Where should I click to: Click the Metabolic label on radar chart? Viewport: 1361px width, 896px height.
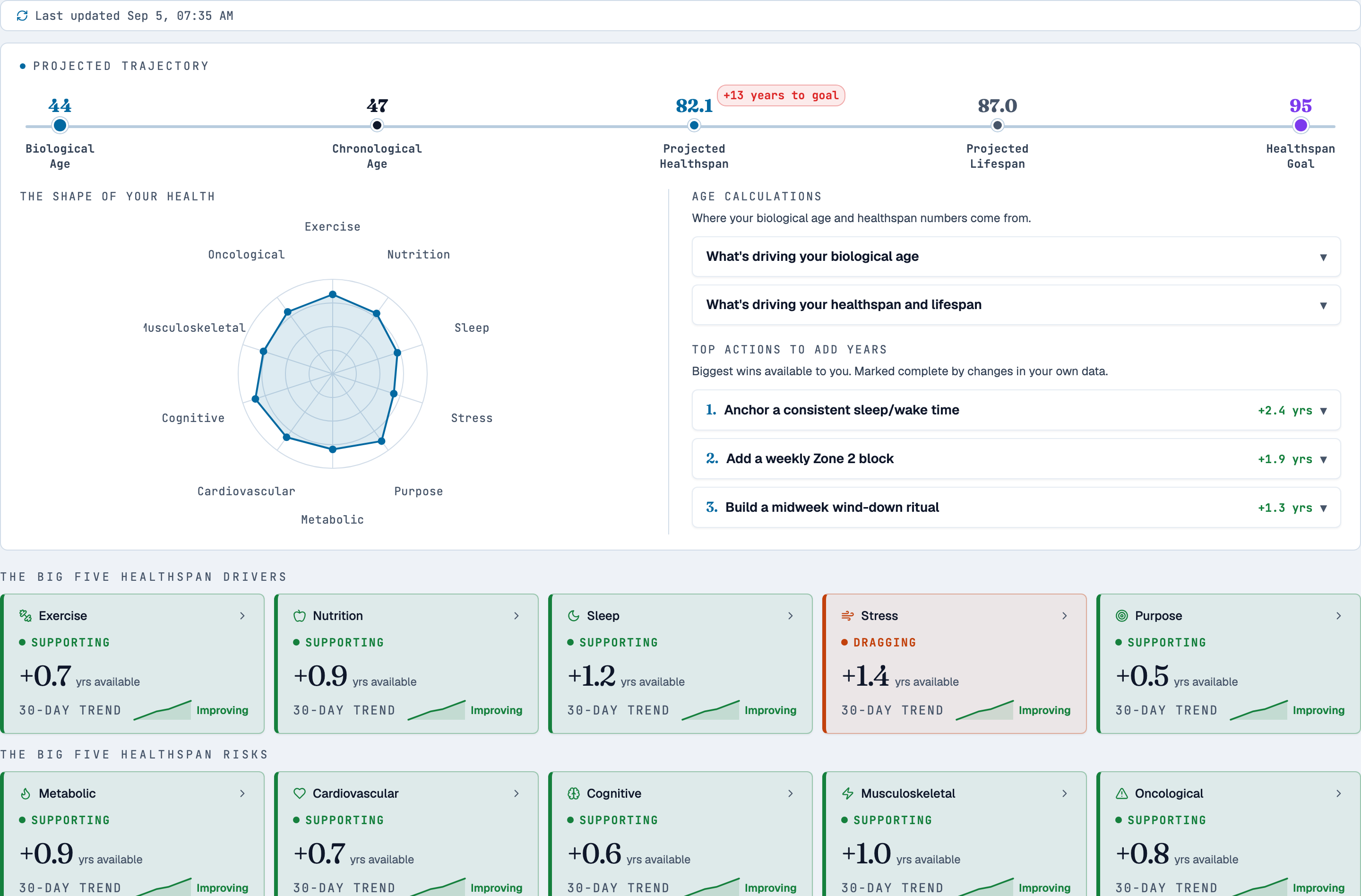pos(332,519)
